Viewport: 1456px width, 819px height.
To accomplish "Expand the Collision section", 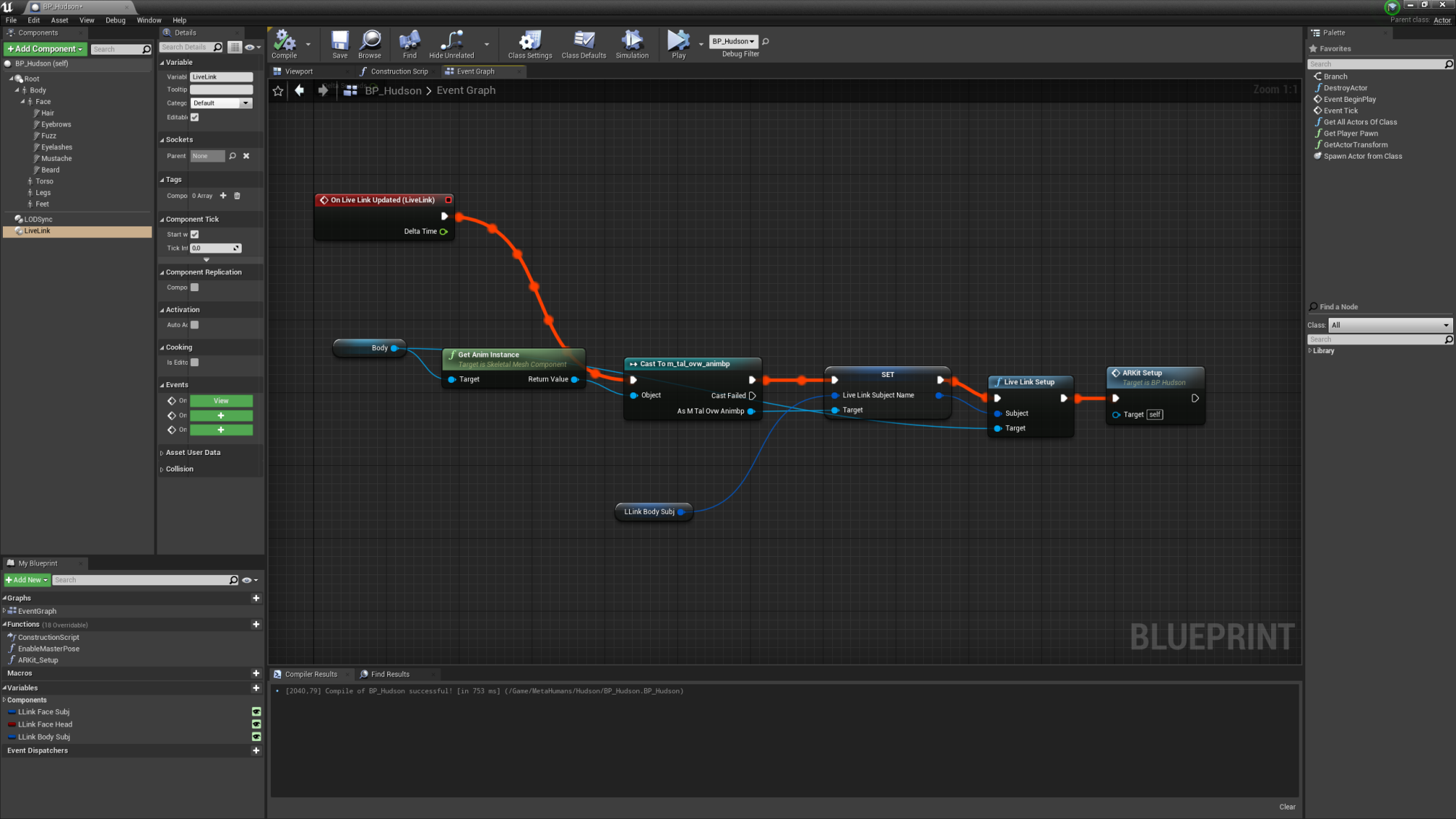I will pyautogui.click(x=162, y=470).
